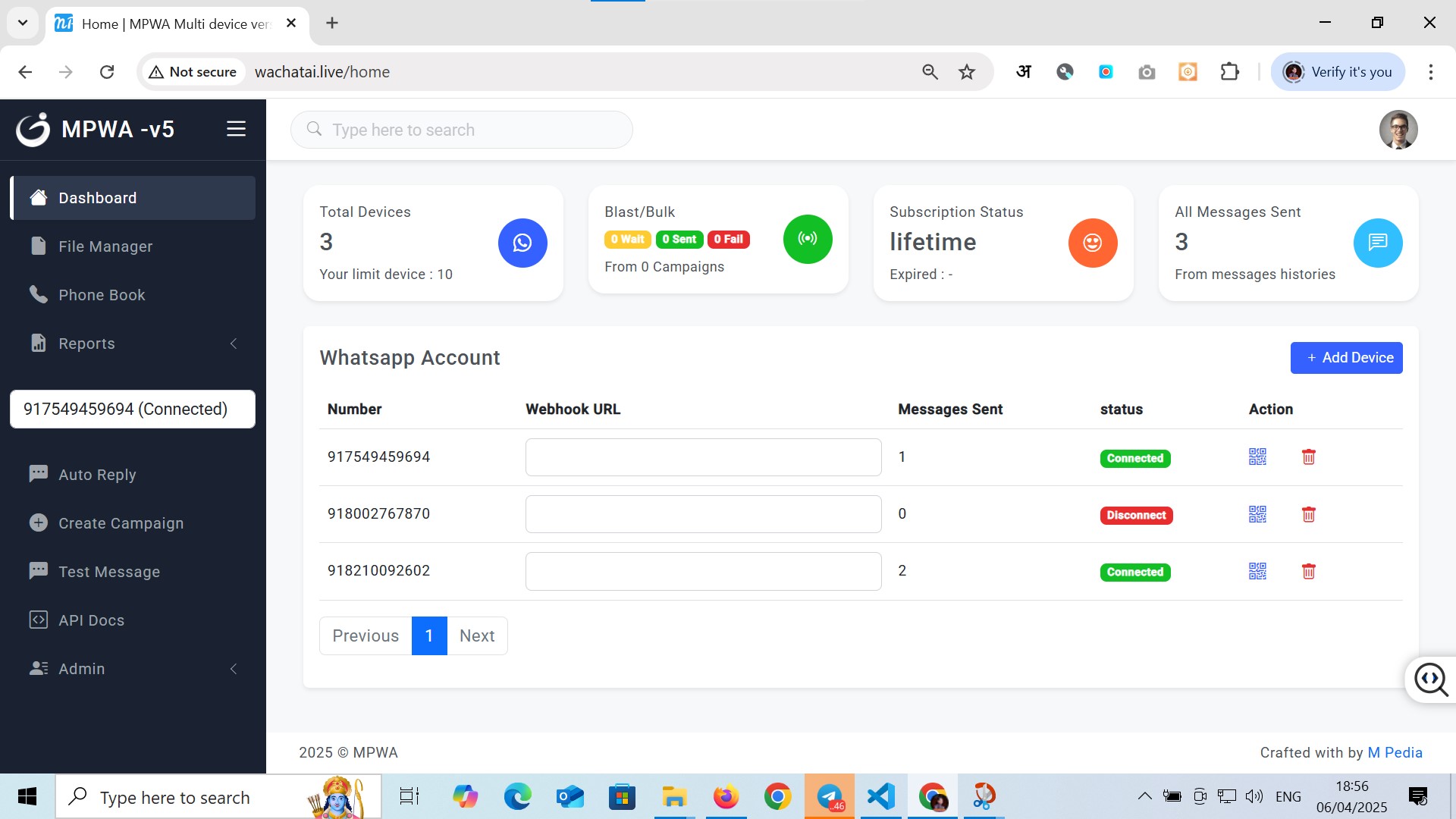
Task: Open the connected device selector dropdown
Action: pos(133,409)
